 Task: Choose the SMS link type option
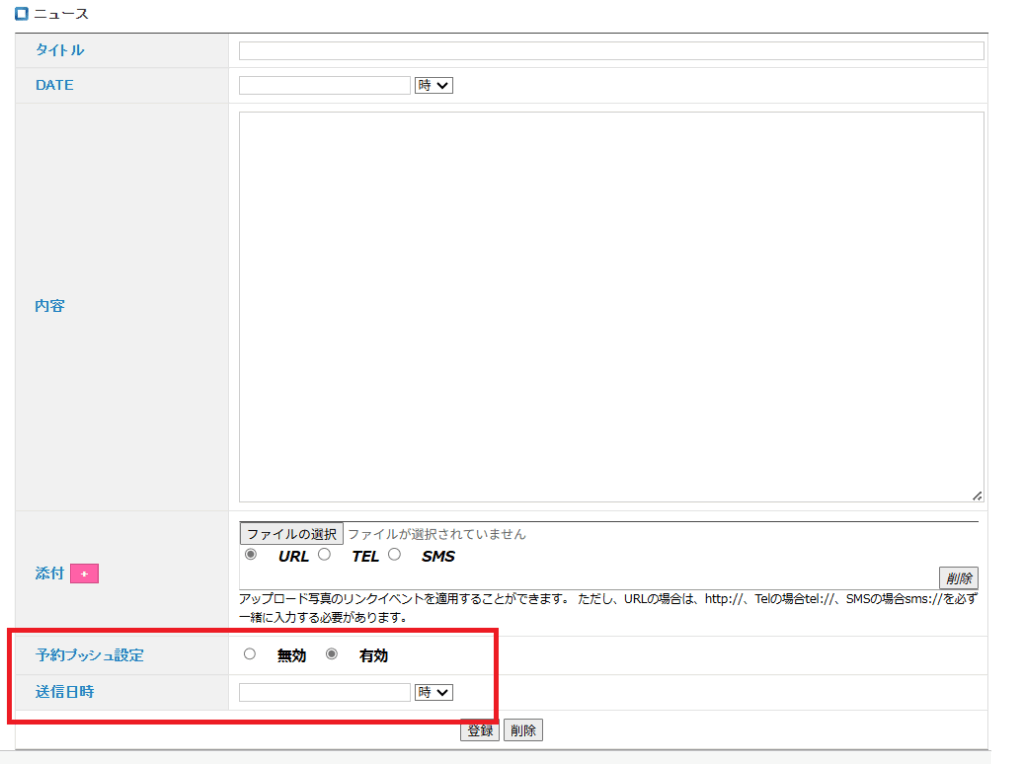click(394, 554)
